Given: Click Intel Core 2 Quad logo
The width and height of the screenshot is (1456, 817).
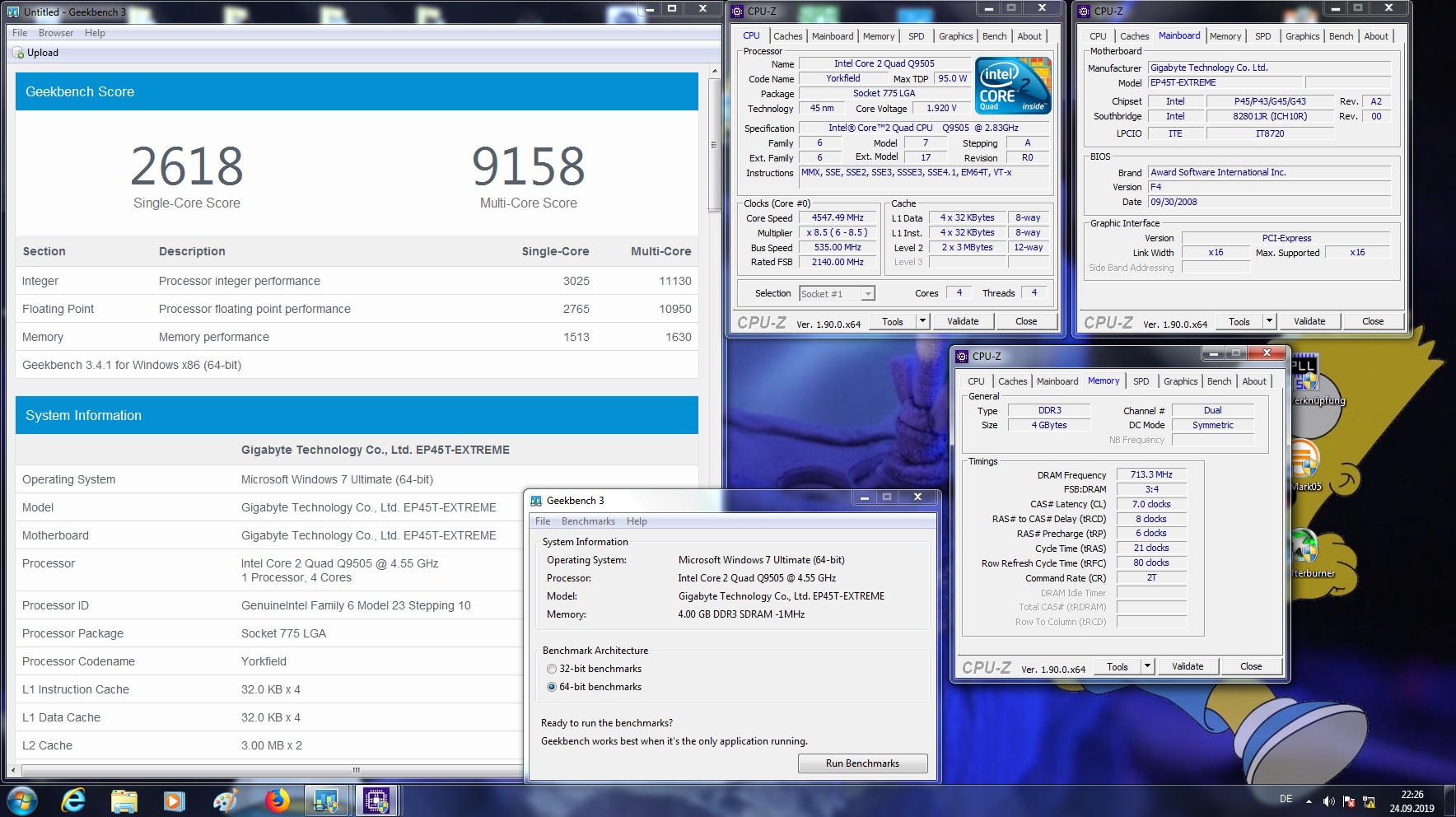Looking at the screenshot, I should pyautogui.click(x=1012, y=85).
